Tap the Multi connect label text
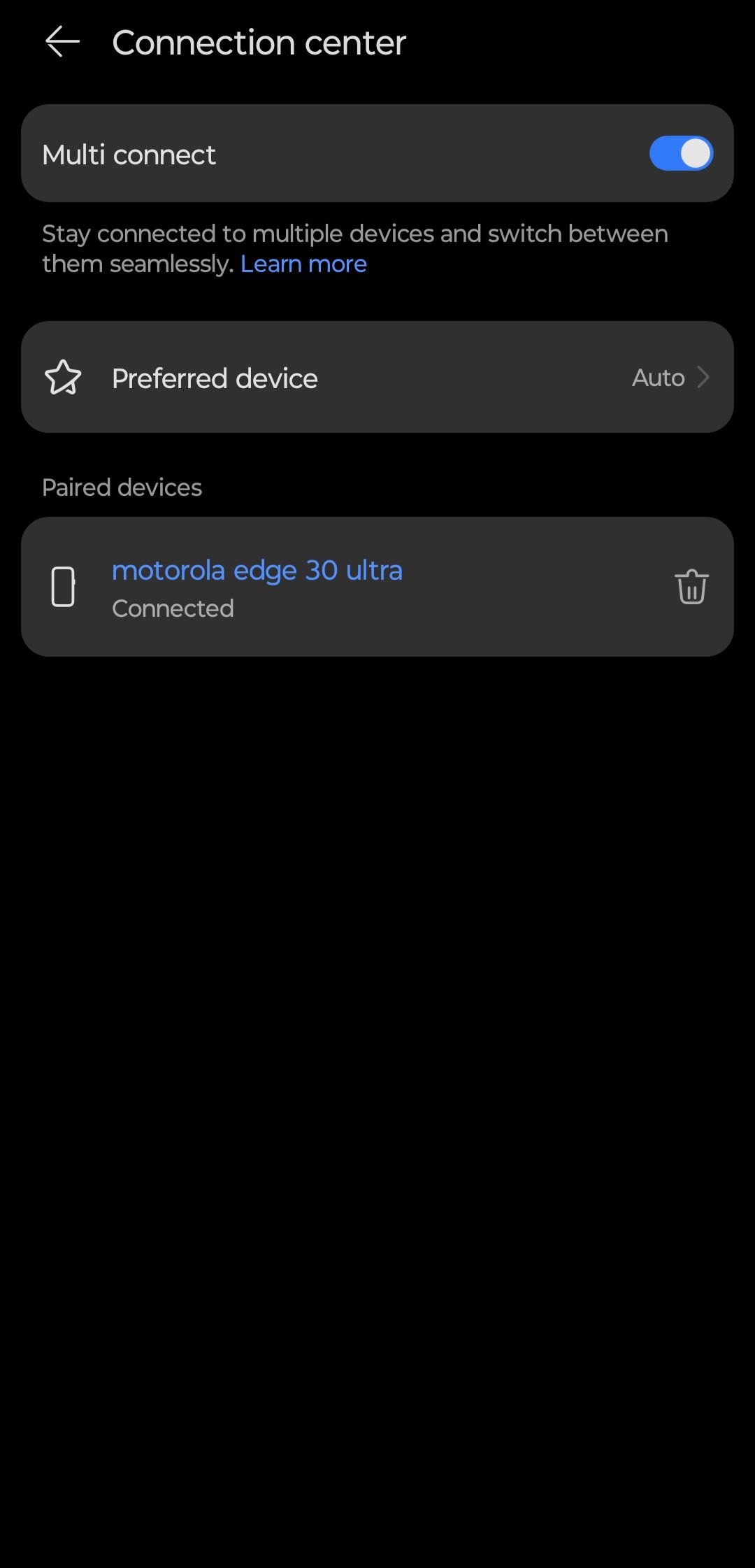755x1568 pixels. tap(129, 155)
